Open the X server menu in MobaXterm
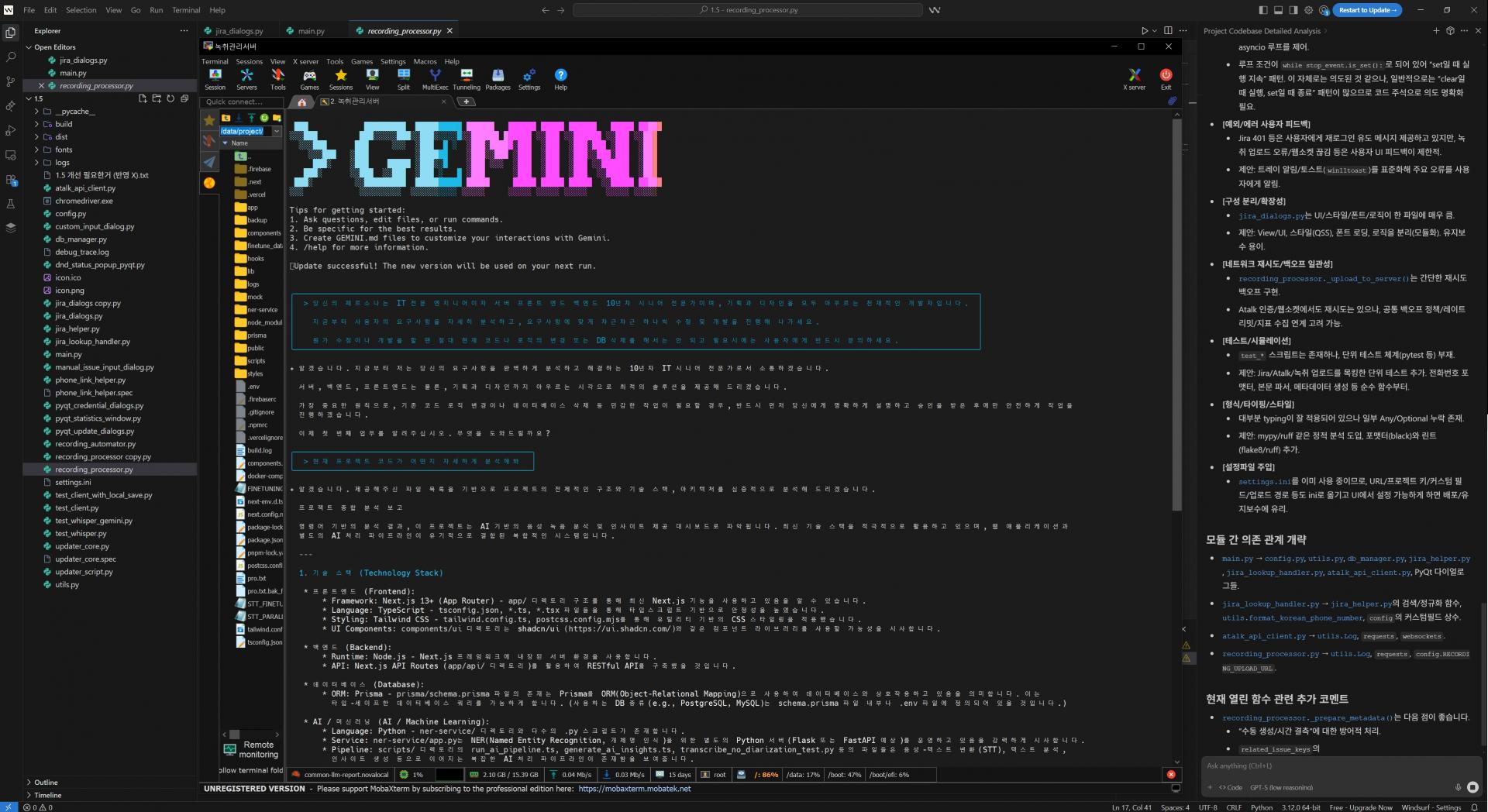The image size is (1488, 812). click(305, 61)
